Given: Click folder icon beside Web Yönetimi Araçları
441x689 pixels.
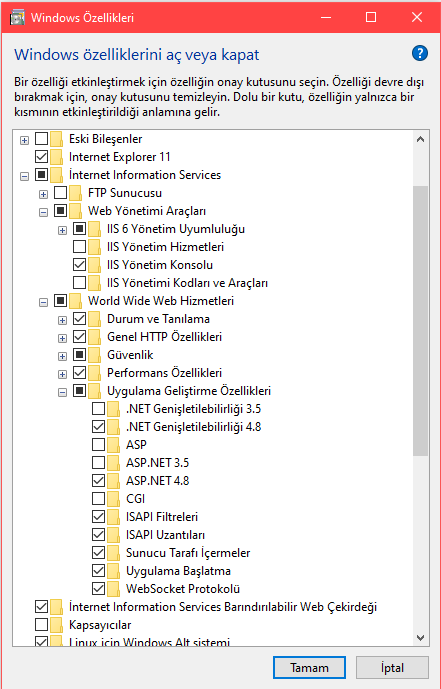Looking at the screenshot, I should pos(76,211).
